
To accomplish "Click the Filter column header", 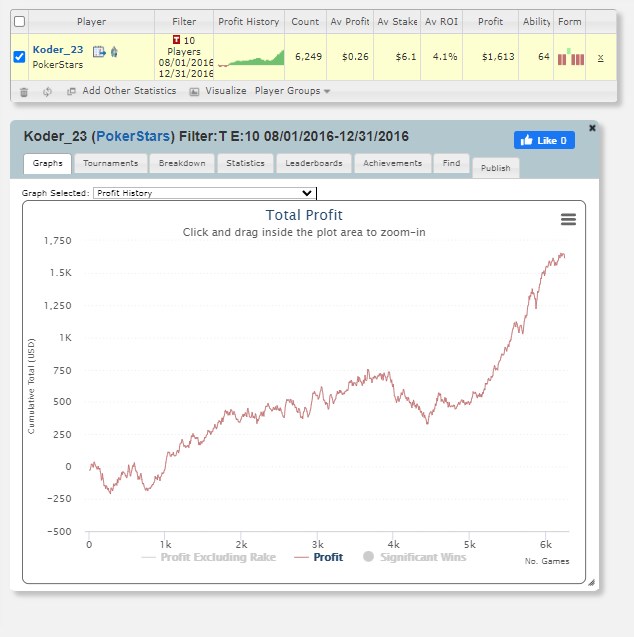I will [184, 22].
